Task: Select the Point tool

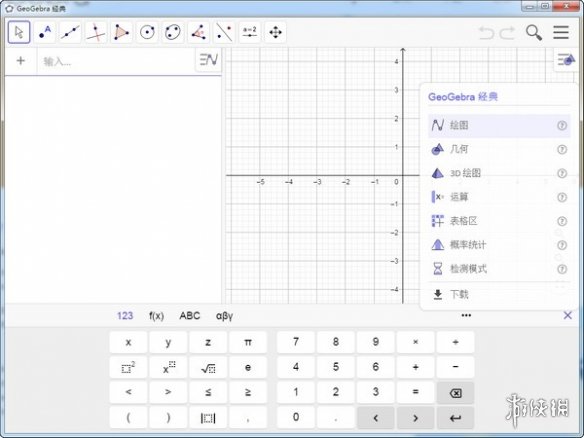Action: [x=45, y=32]
